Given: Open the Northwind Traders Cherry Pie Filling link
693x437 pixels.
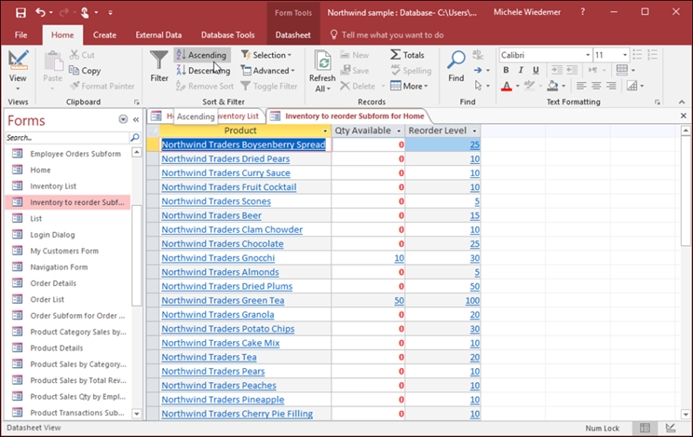Looking at the screenshot, I should (237, 414).
